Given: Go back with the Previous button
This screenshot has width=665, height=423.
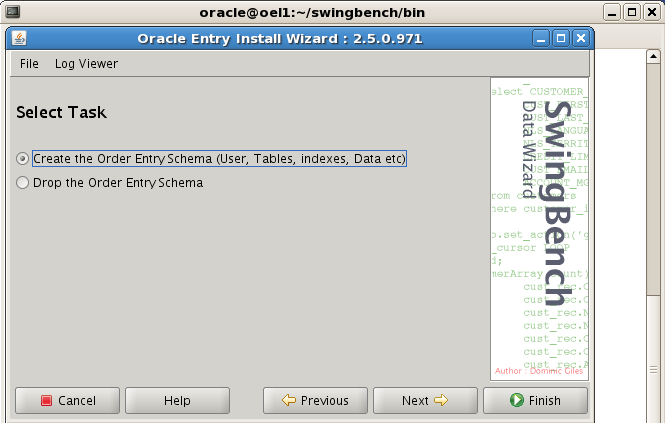Looking at the screenshot, I should pos(315,401).
